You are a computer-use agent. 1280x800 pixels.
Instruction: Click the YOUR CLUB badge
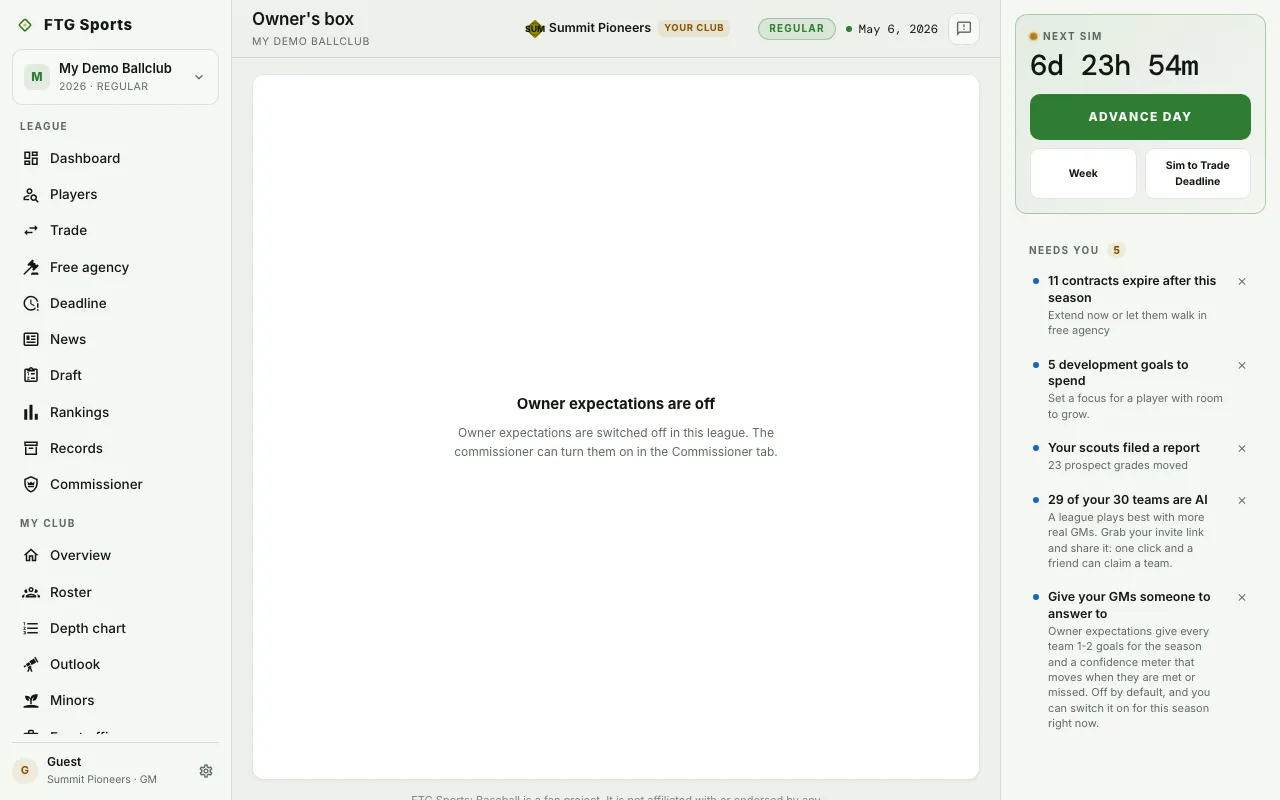(x=694, y=28)
